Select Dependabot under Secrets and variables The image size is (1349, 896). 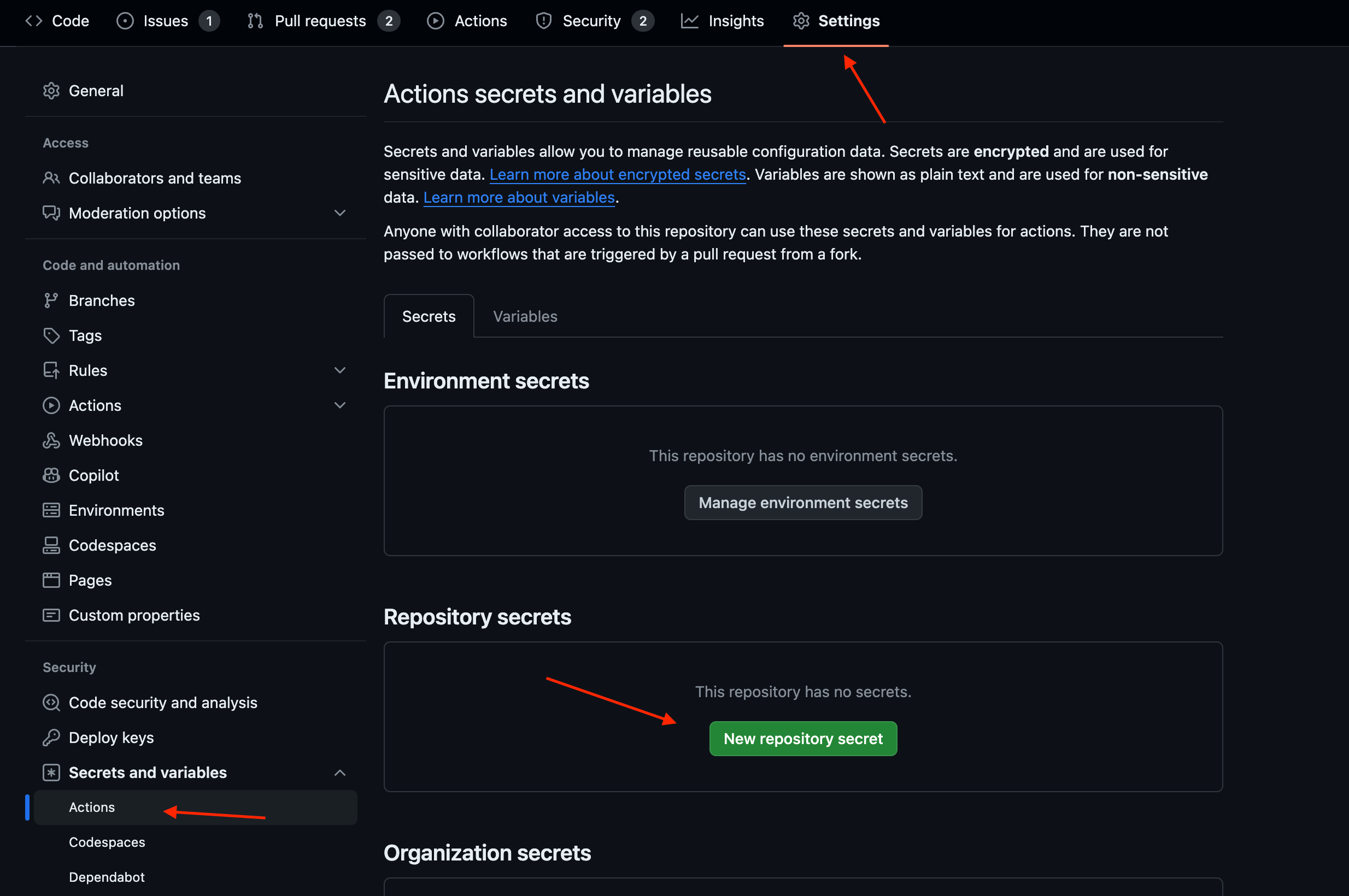(x=107, y=877)
